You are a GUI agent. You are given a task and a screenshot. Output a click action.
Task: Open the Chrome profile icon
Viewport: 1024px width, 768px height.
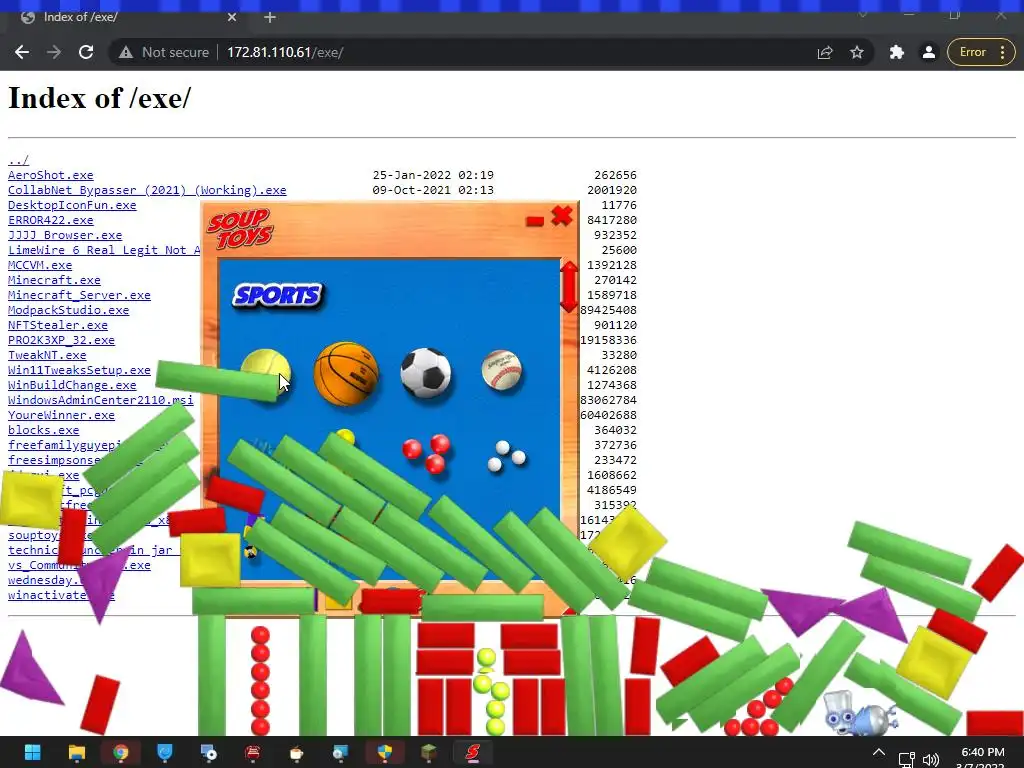tap(929, 52)
